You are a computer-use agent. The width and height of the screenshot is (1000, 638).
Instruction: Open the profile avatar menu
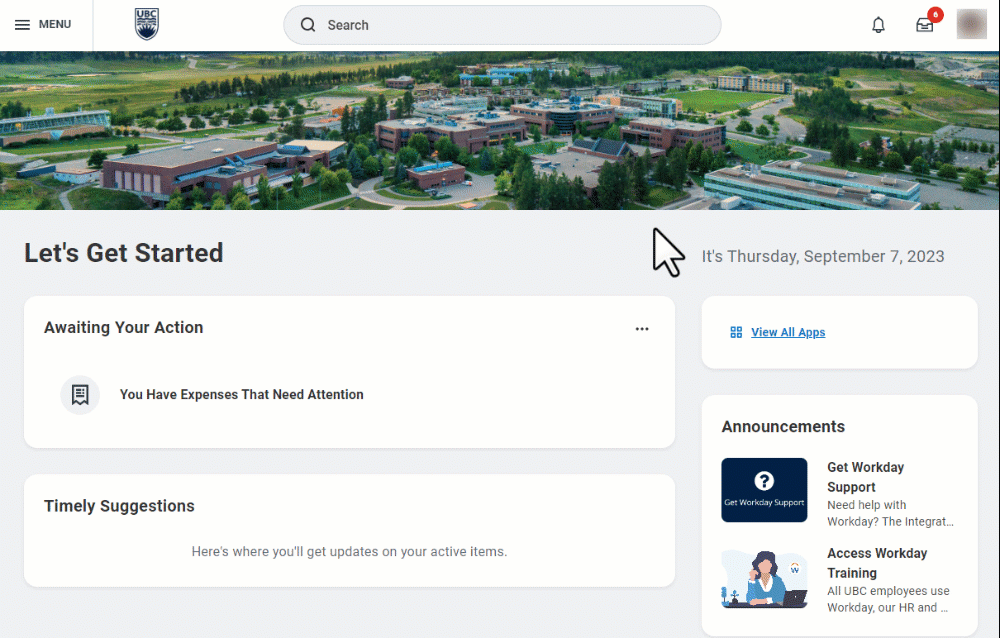[x=971, y=25]
